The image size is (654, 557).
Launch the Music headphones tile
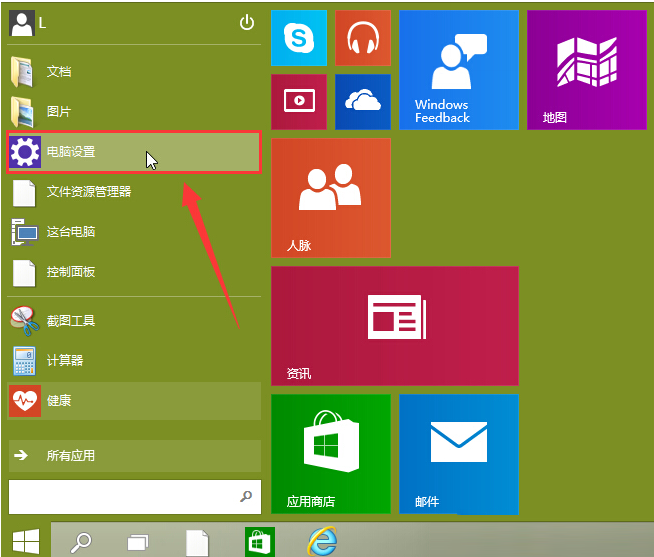[362, 38]
